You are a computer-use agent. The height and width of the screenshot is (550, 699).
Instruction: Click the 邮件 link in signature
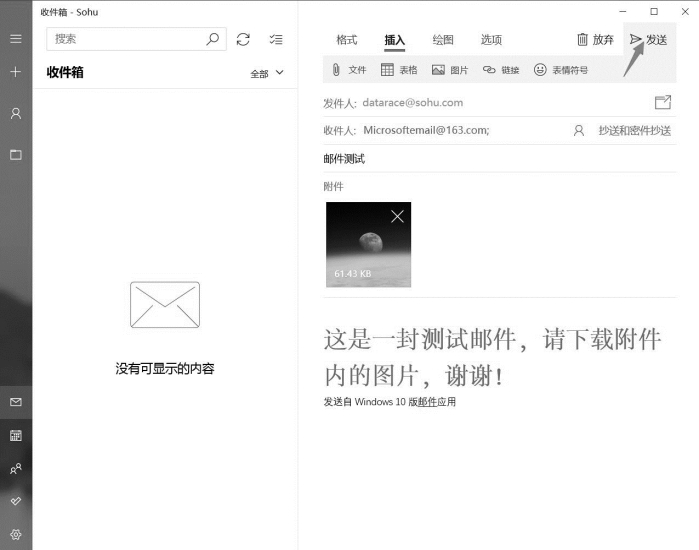(x=427, y=402)
